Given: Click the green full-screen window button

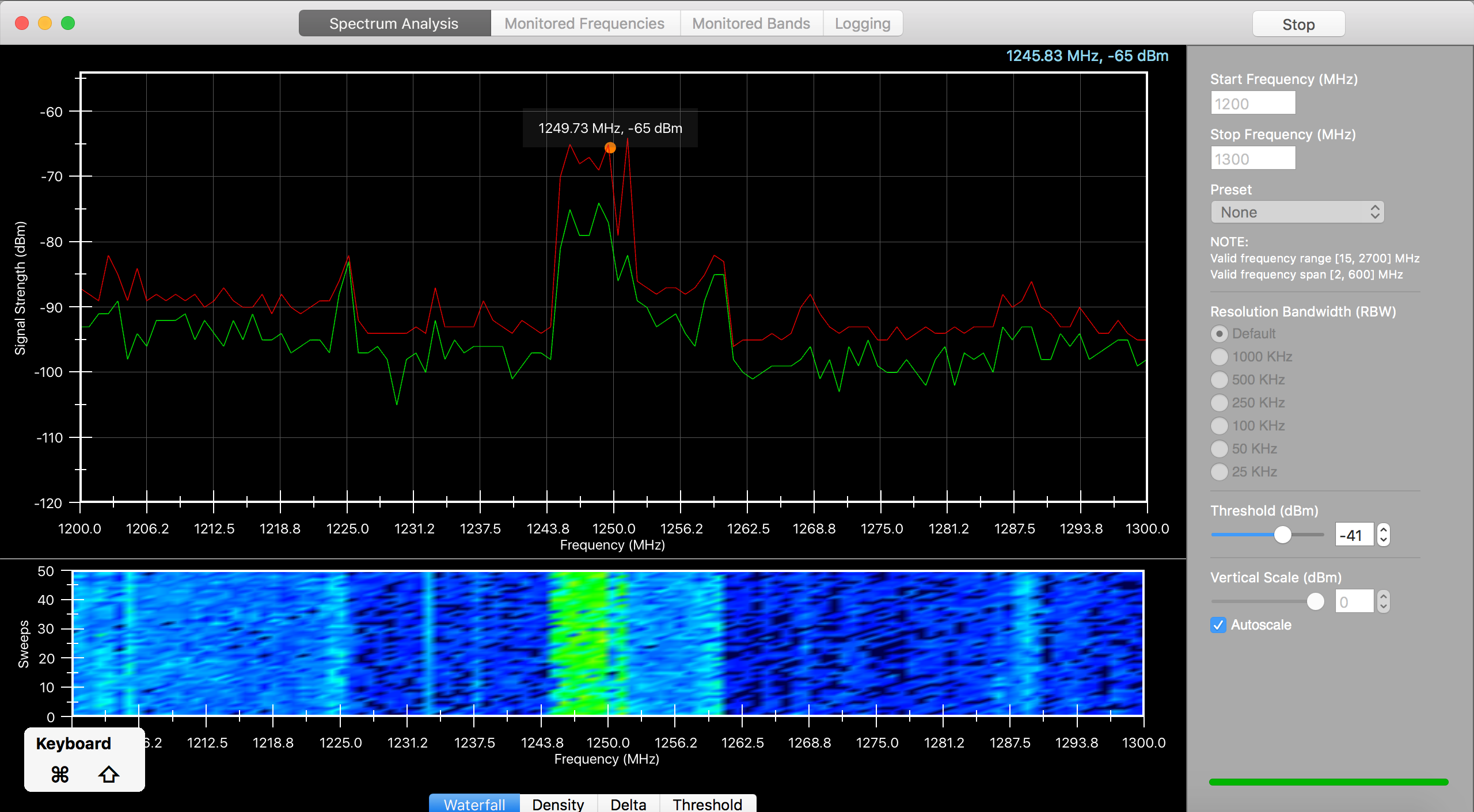Looking at the screenshot, I should pos(68,23).
